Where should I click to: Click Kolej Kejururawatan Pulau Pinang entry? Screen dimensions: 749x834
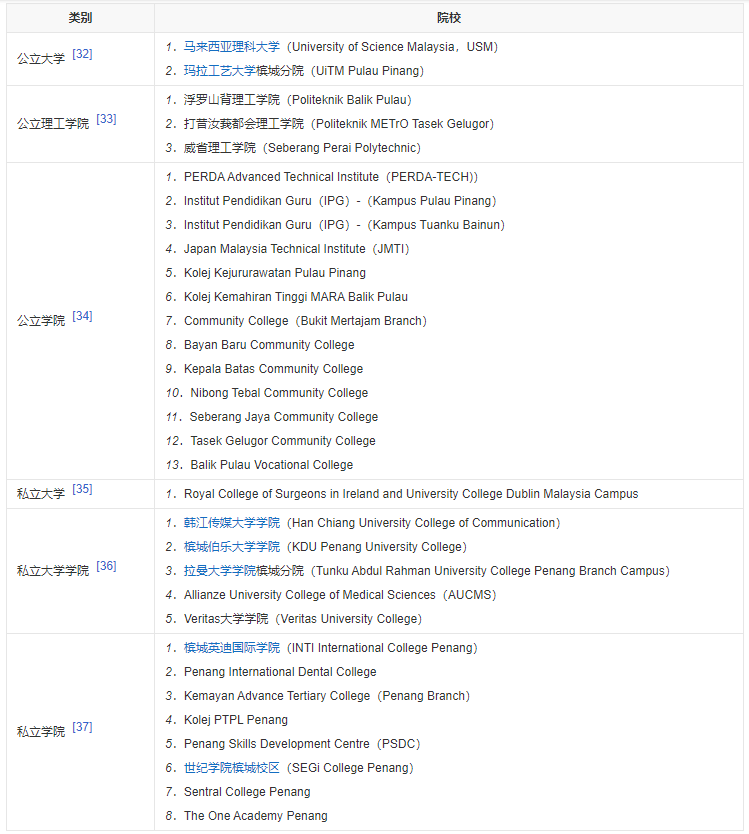274,273
